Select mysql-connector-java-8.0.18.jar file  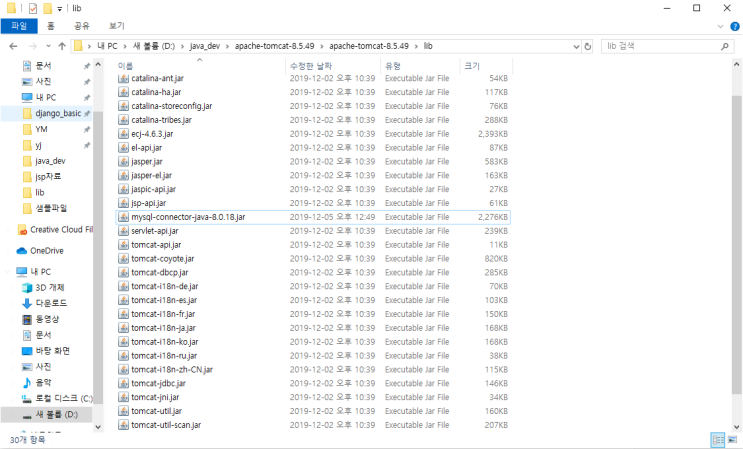pos(313,217)
